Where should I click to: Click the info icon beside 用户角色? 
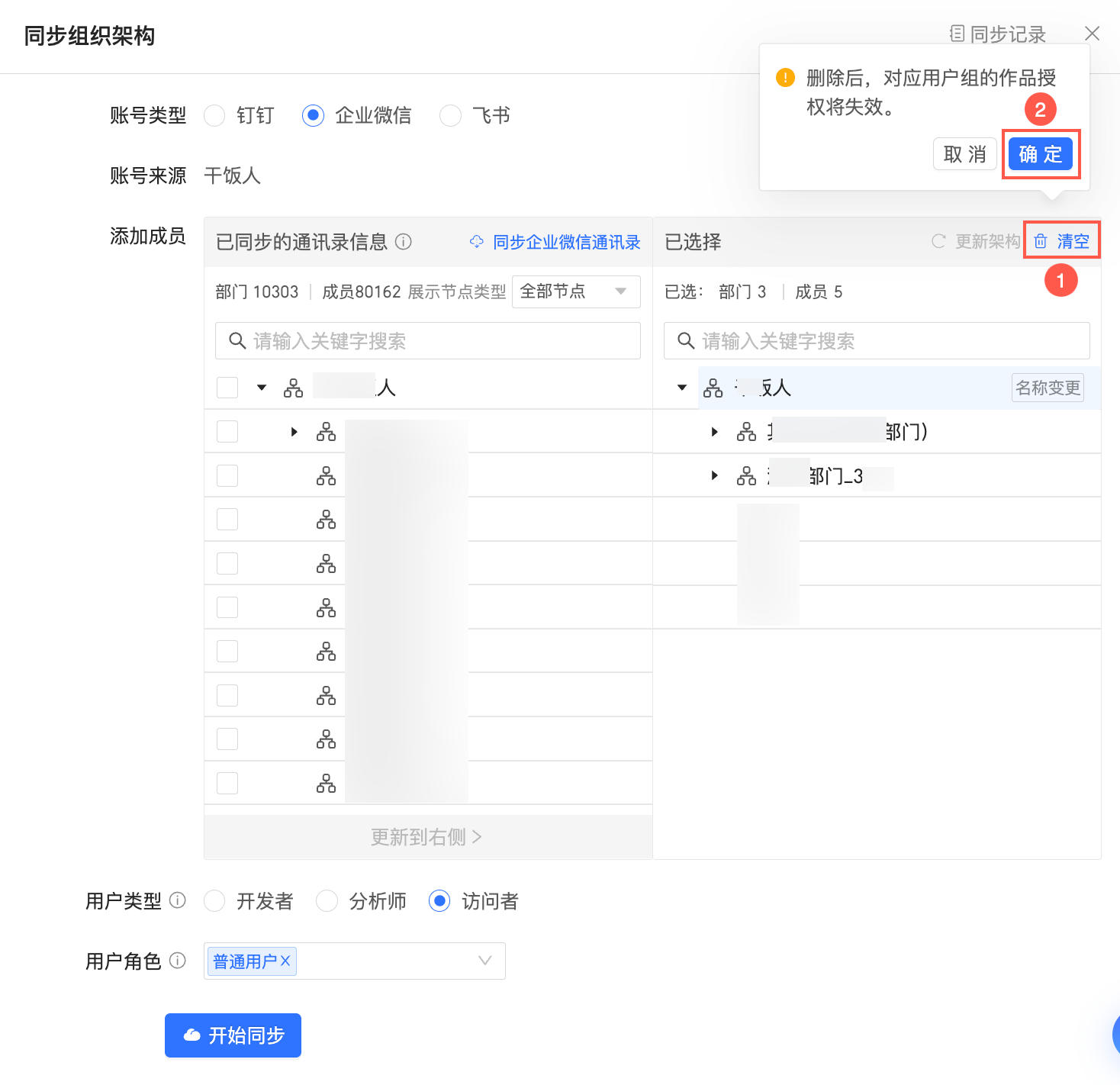[178, 961]
